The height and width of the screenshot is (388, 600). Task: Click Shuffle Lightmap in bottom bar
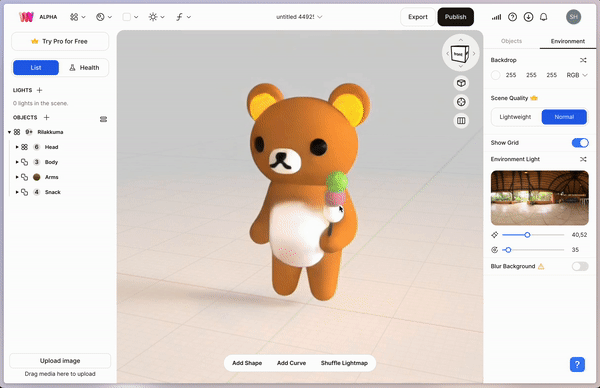[344, 363]
